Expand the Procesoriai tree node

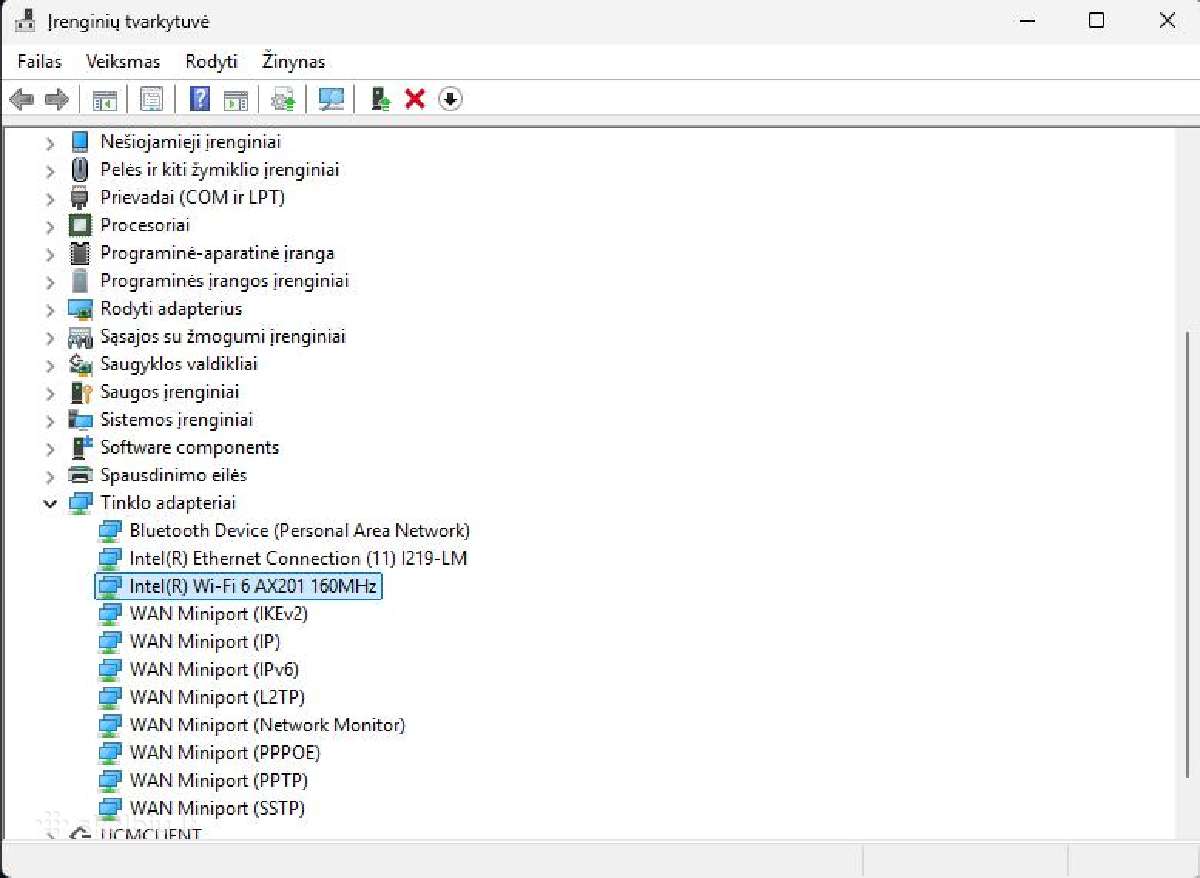click(x=50, y=226)
